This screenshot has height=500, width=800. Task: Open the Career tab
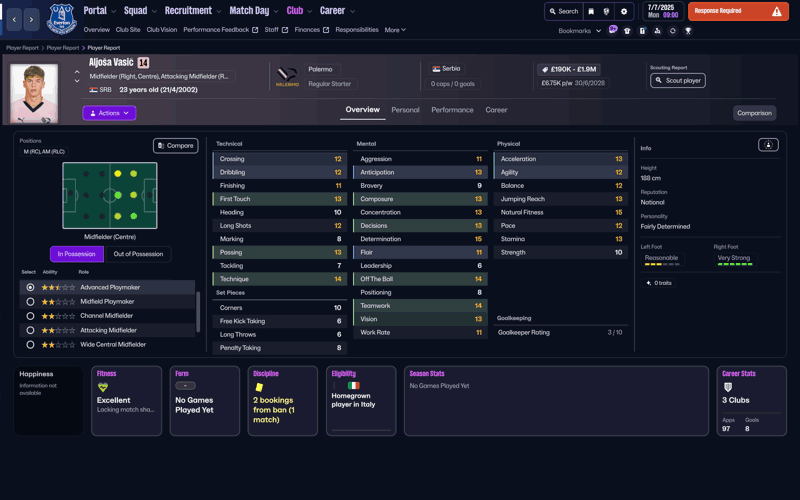pyautogui.click(x=496, y=110)
